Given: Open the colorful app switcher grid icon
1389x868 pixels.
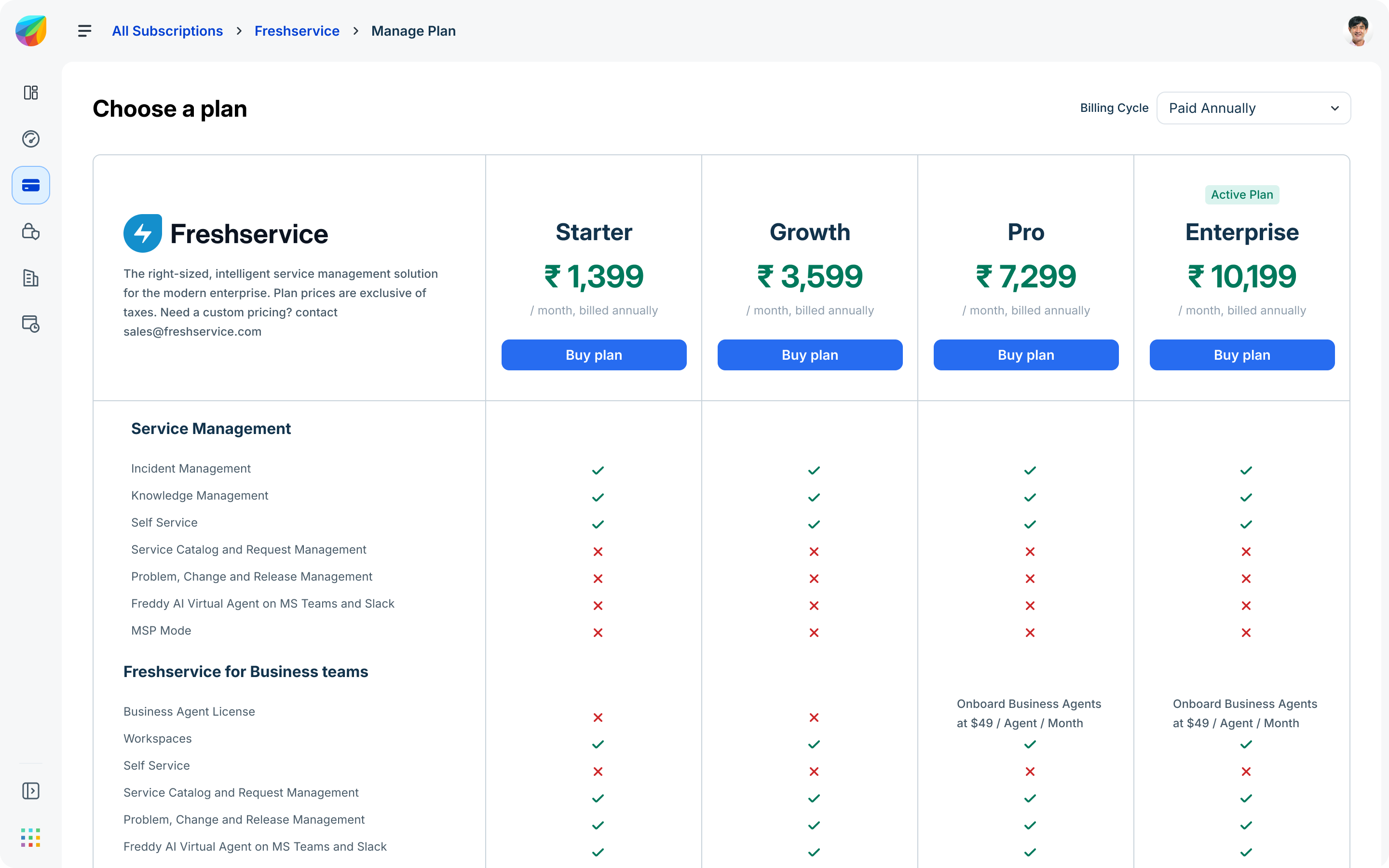Looking at the screenshot, I should 31,838.
